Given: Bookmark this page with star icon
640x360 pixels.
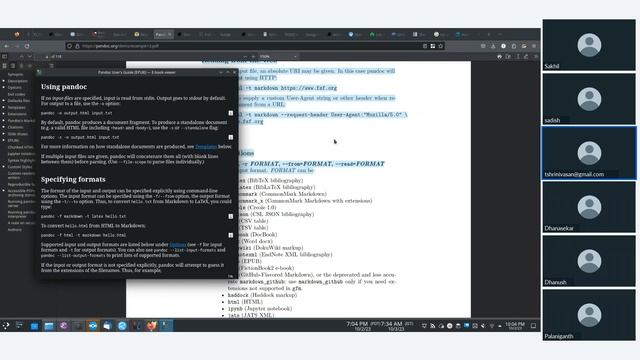Looking at the screenshot, I should 441,46.
